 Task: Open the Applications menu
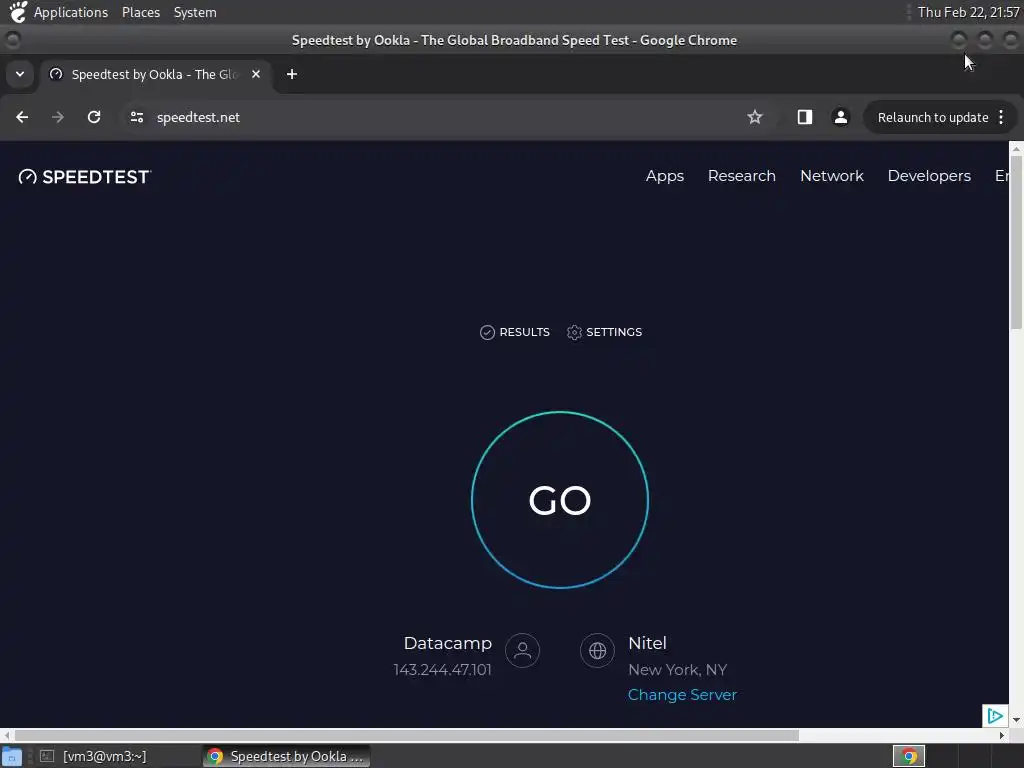point(71,12)
